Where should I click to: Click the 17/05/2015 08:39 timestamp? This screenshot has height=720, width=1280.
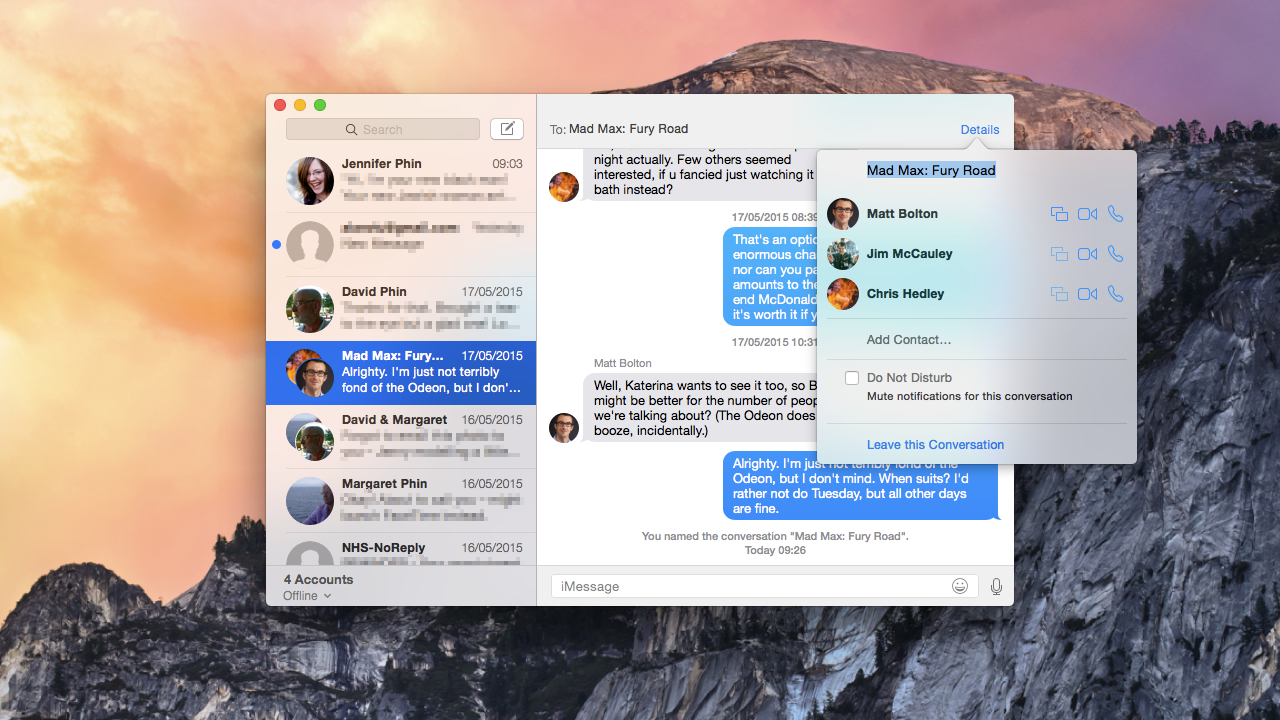pos(775,217)
